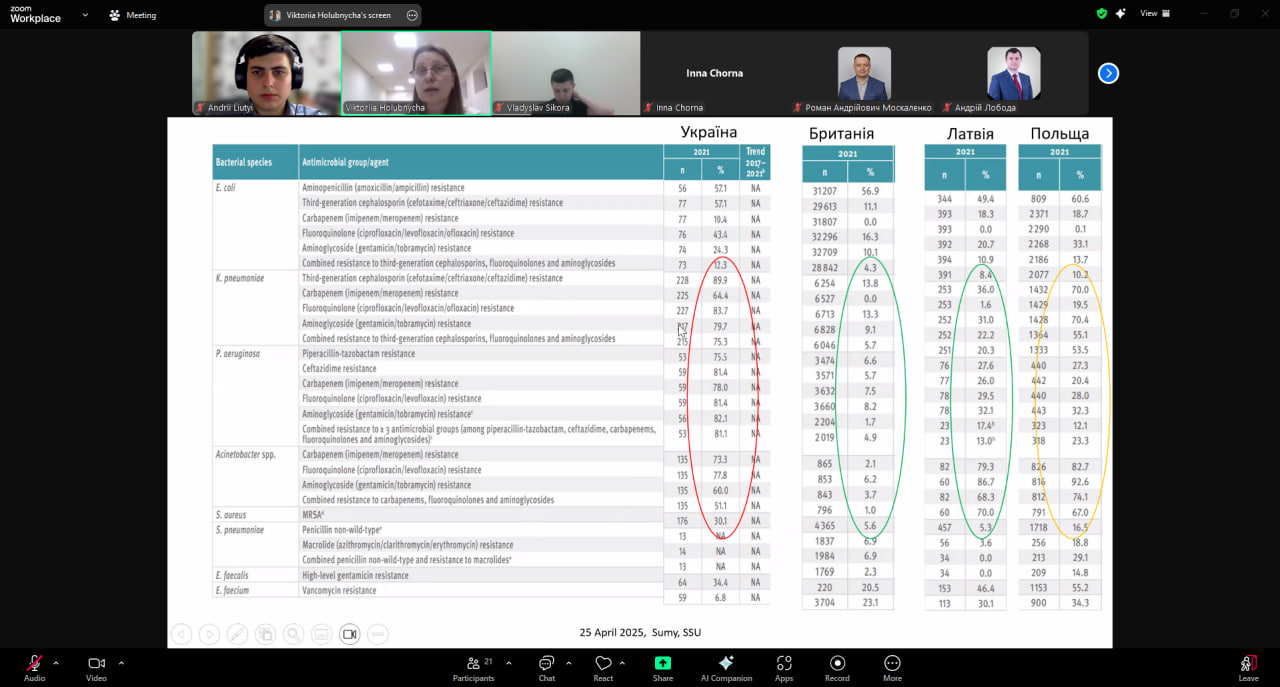Click the next slide arrow in slideshow
Viewport: 1280px width, 687px height.
tap(209, 633)
